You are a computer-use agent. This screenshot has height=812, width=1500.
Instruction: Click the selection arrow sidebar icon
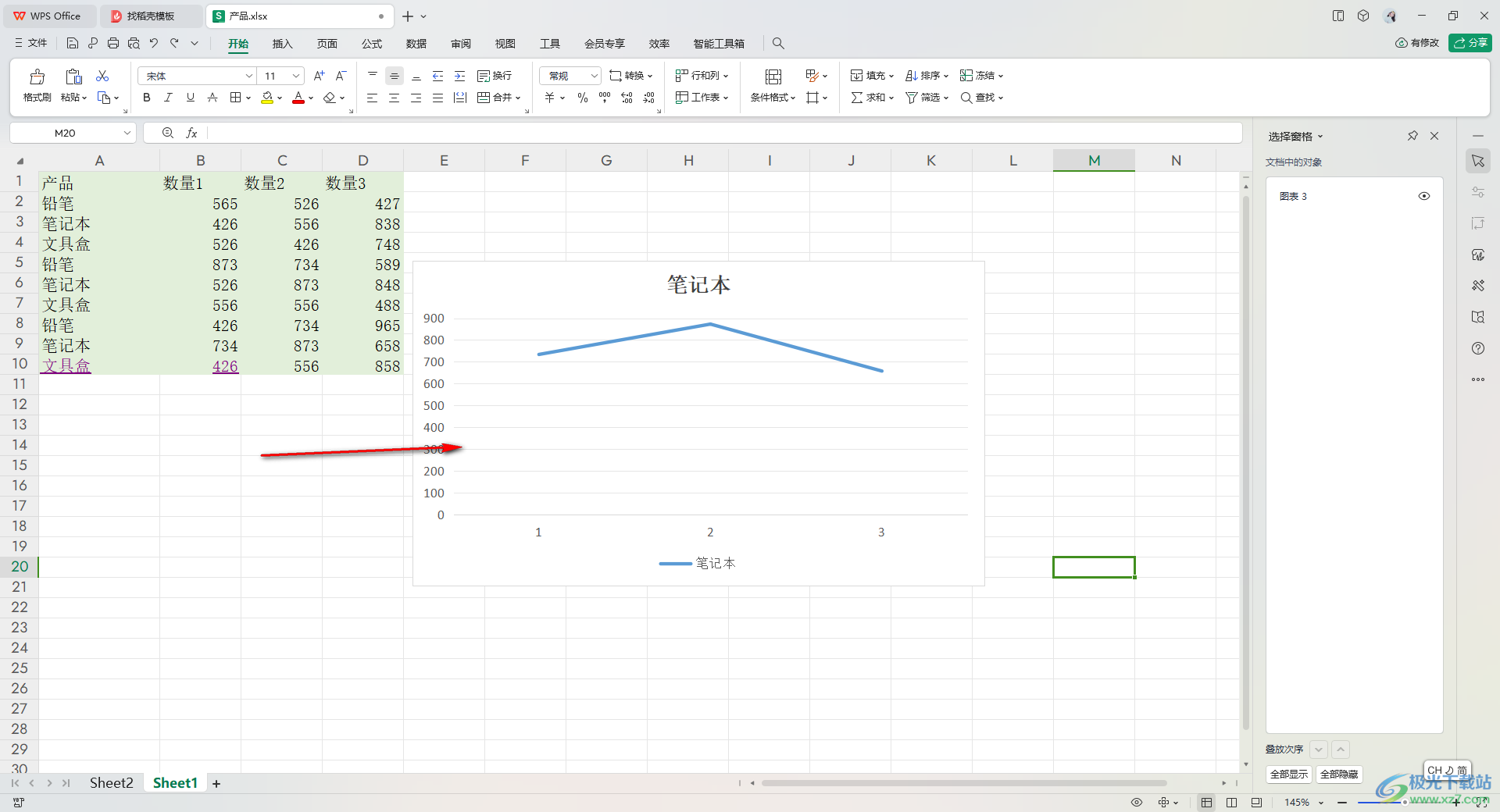1478,161
